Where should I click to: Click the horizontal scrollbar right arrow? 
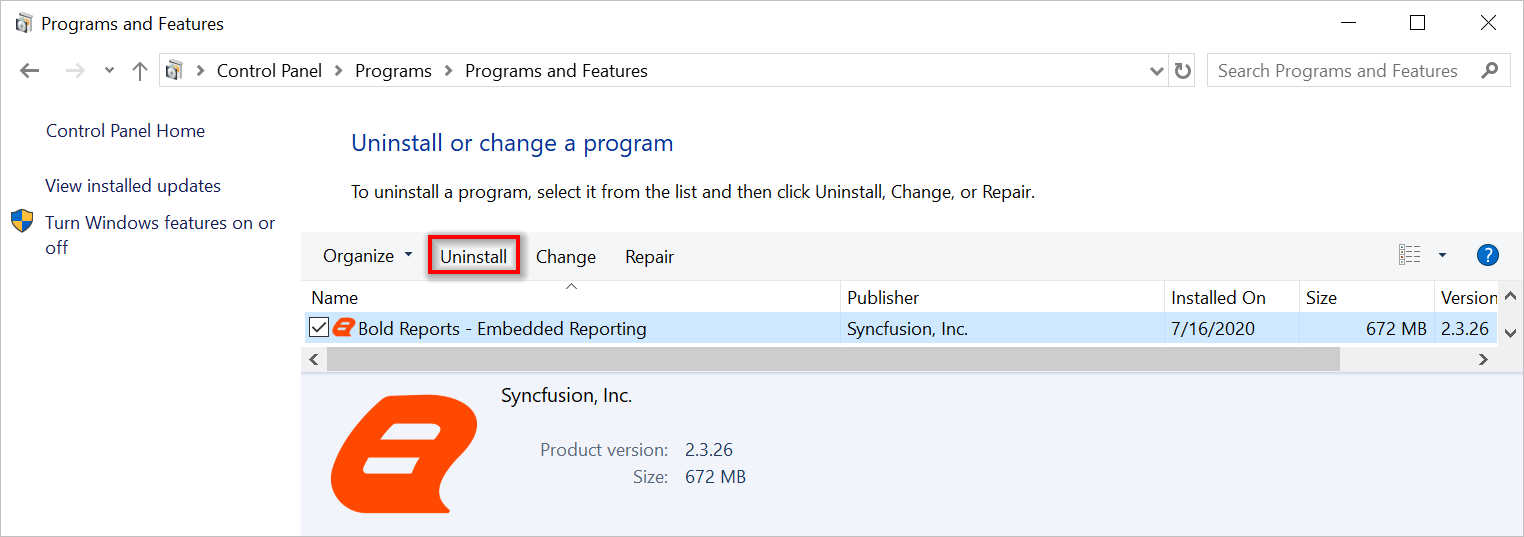[x=1484, y=359]
